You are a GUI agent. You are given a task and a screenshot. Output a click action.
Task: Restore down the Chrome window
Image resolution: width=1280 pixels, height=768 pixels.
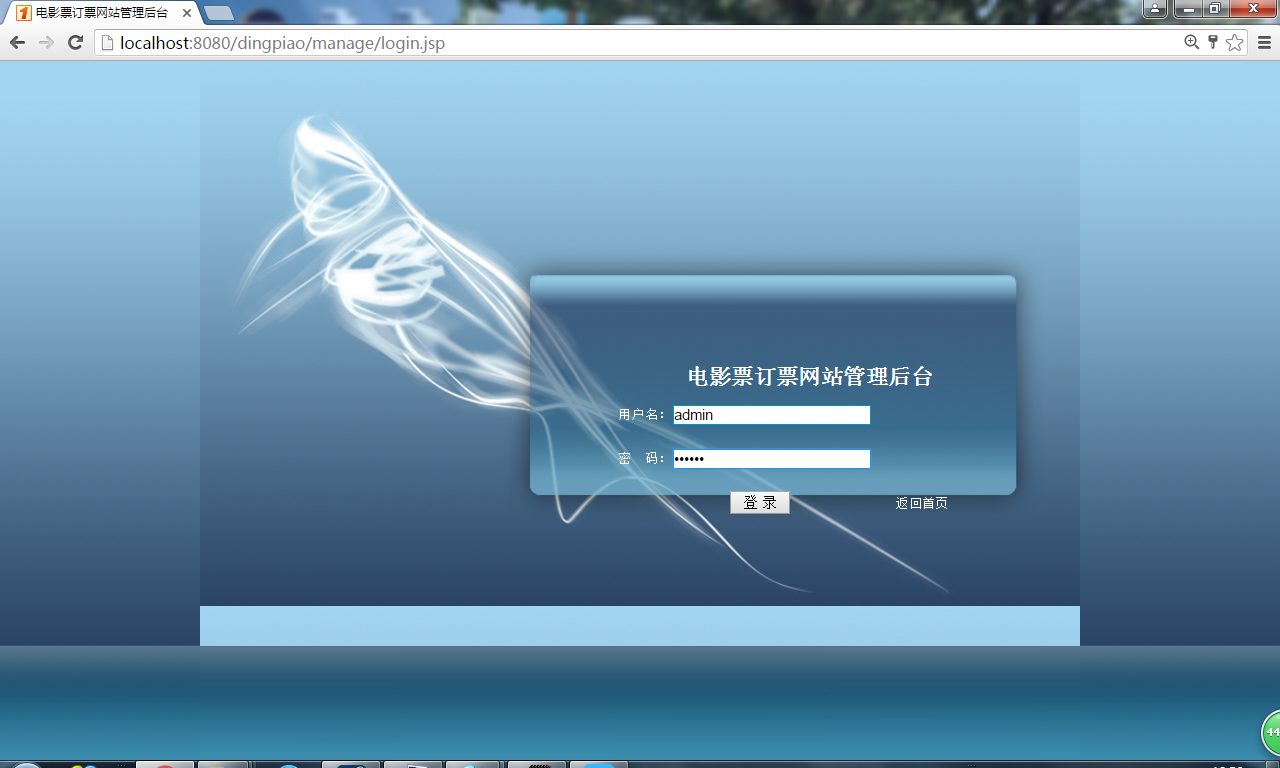pyautogui.click(x=1215, y=9)
